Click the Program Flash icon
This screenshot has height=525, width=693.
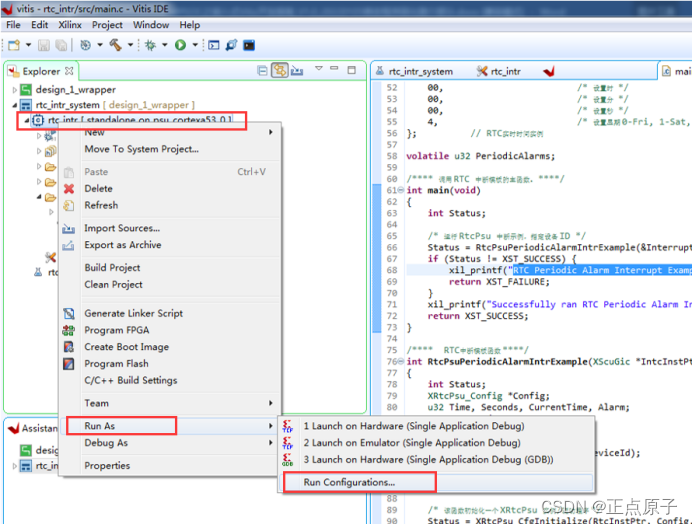click(x=69, y=364)
